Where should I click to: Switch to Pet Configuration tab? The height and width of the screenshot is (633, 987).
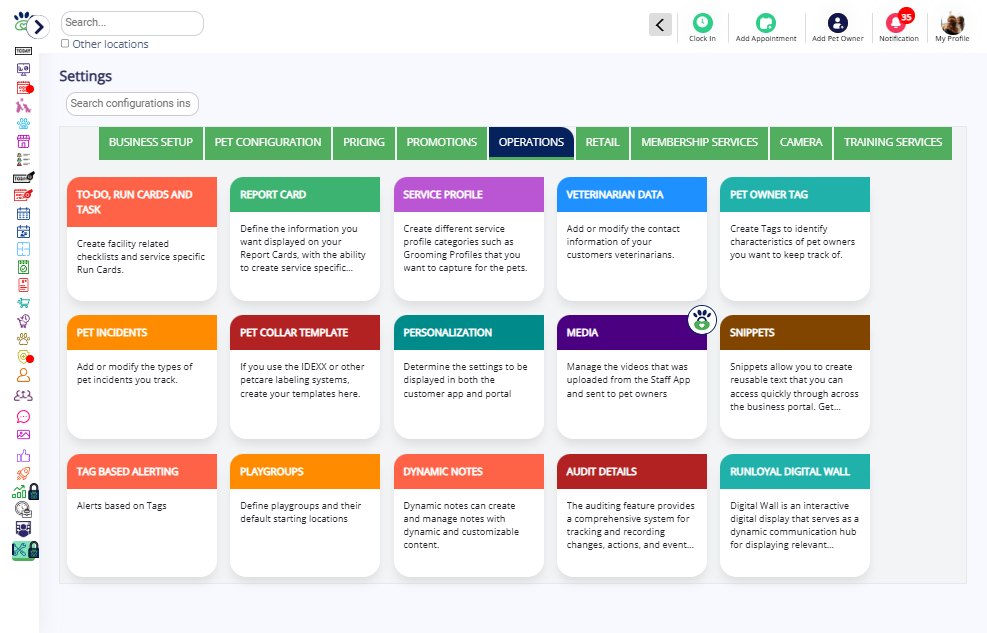(x=268, y=143)
